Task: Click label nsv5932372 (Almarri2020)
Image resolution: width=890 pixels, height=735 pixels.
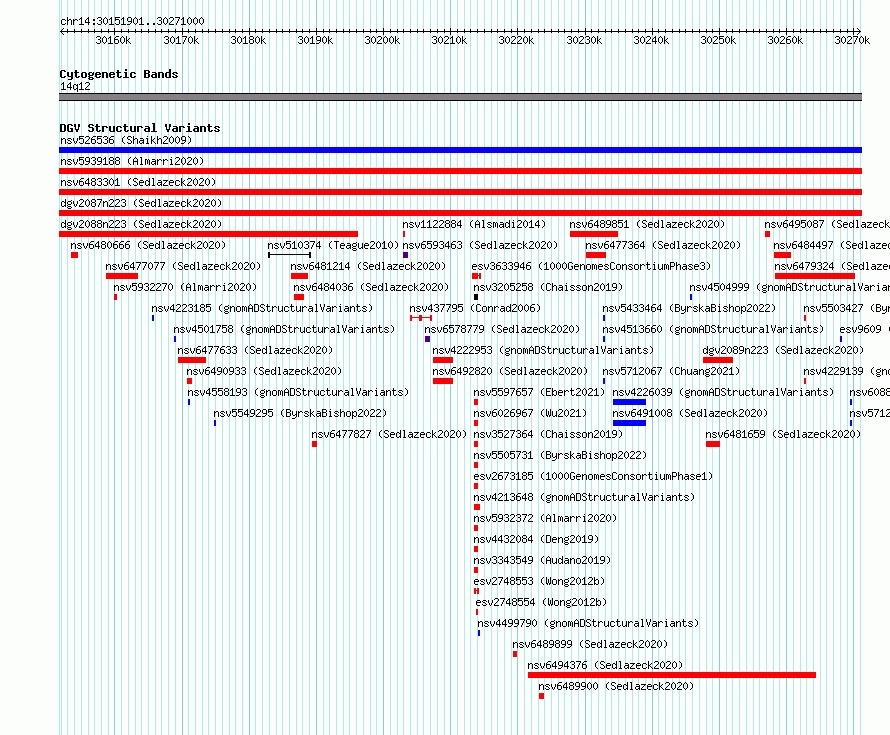Action: [545, 518]
